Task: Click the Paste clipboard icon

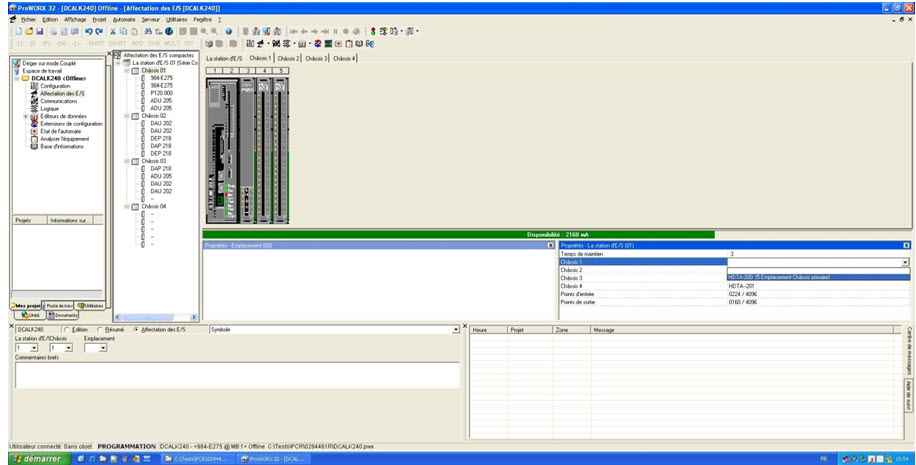Action: pyautogui.click(x=134, y=32)
